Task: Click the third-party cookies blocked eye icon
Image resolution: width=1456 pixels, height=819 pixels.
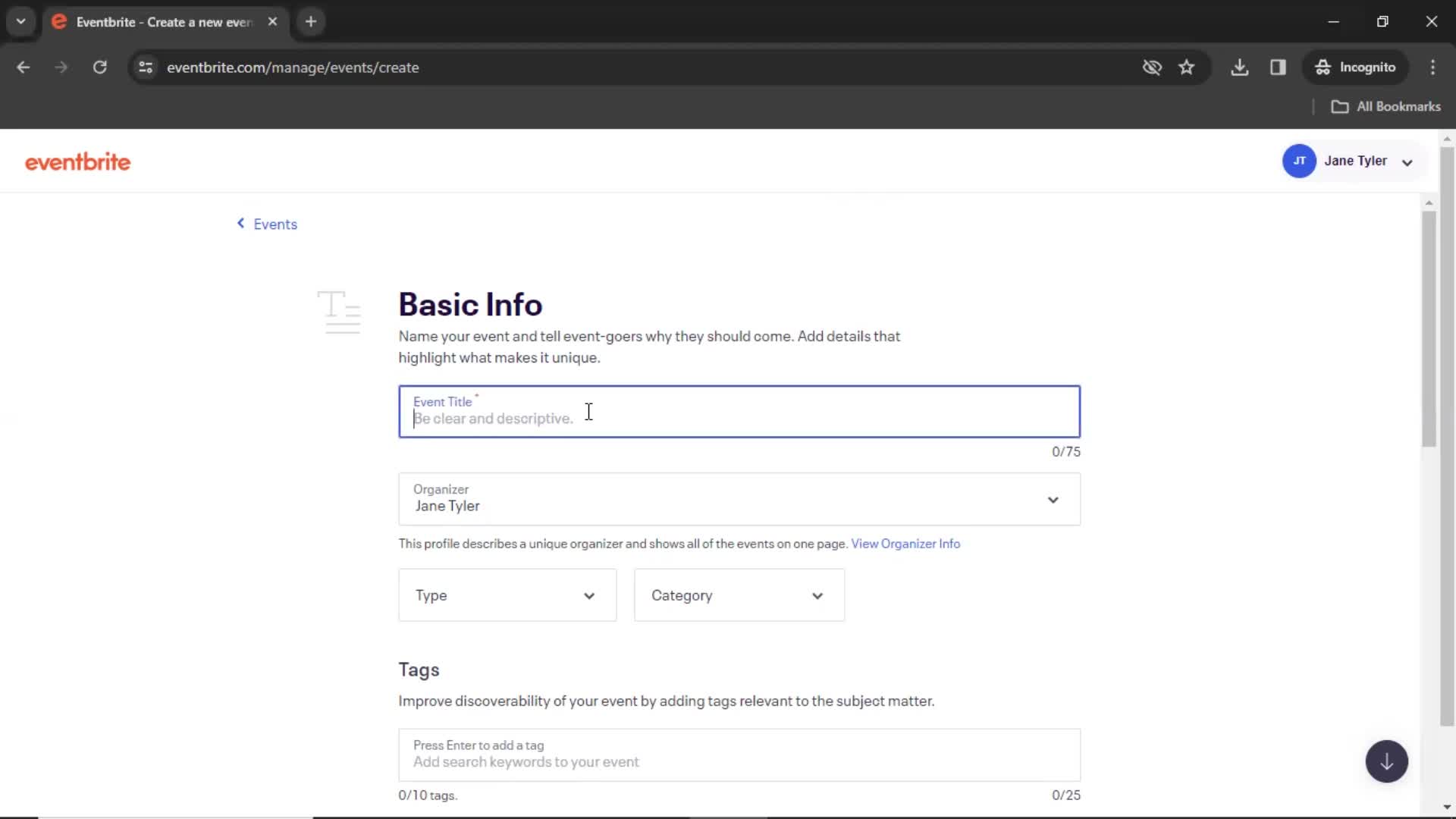Action: coord(1152,67)
